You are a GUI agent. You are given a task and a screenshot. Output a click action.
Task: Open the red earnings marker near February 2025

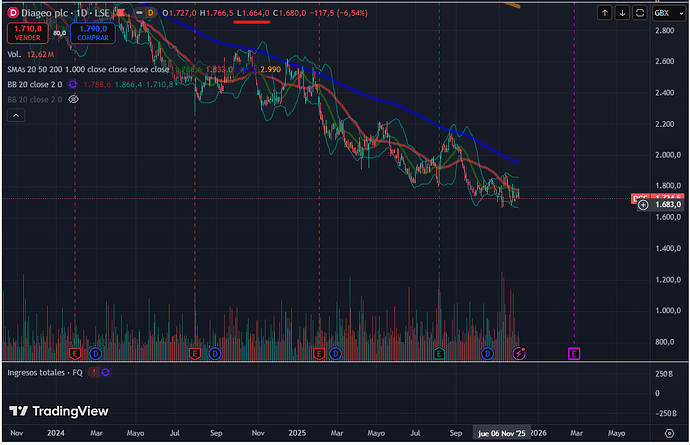point(319,353)
